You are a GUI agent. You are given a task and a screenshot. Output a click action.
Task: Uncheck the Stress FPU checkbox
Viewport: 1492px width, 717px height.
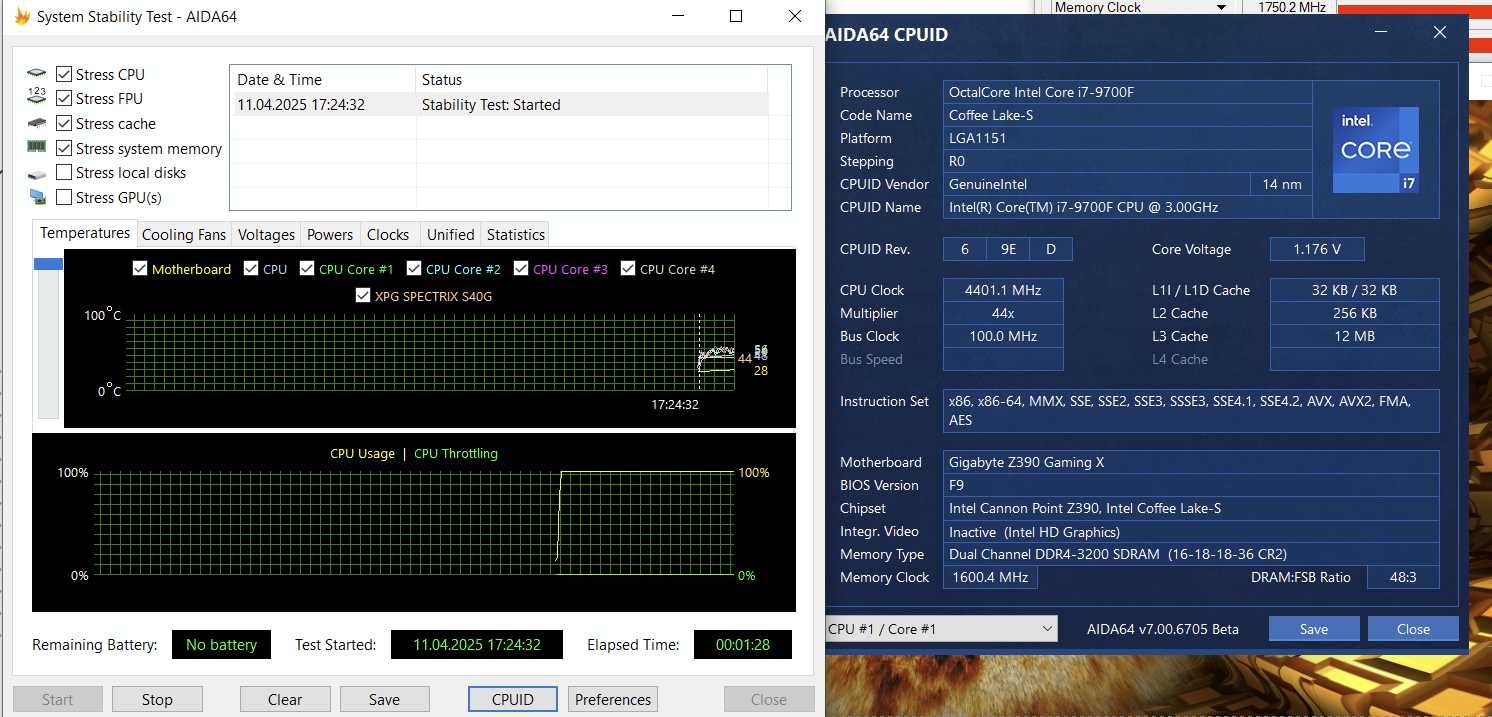tap(64, 98)
